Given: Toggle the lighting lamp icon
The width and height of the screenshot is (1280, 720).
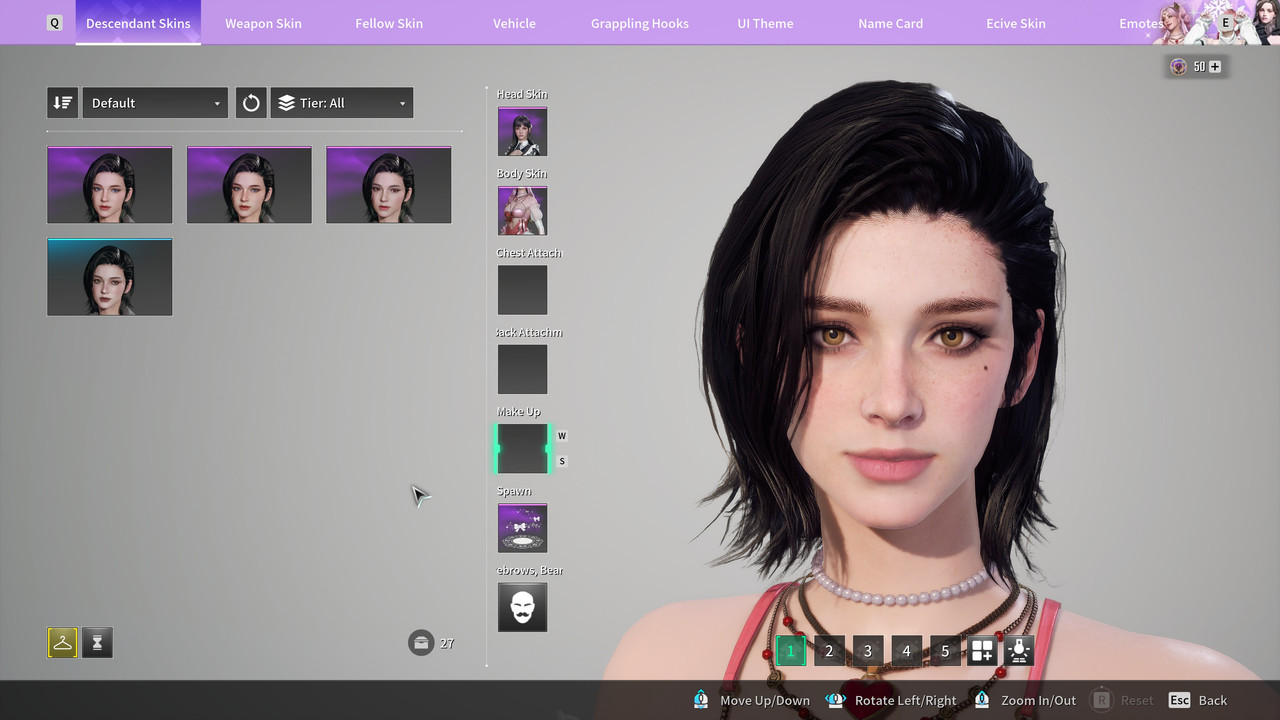Looking at the screenshot, I should pos(1019,651).
